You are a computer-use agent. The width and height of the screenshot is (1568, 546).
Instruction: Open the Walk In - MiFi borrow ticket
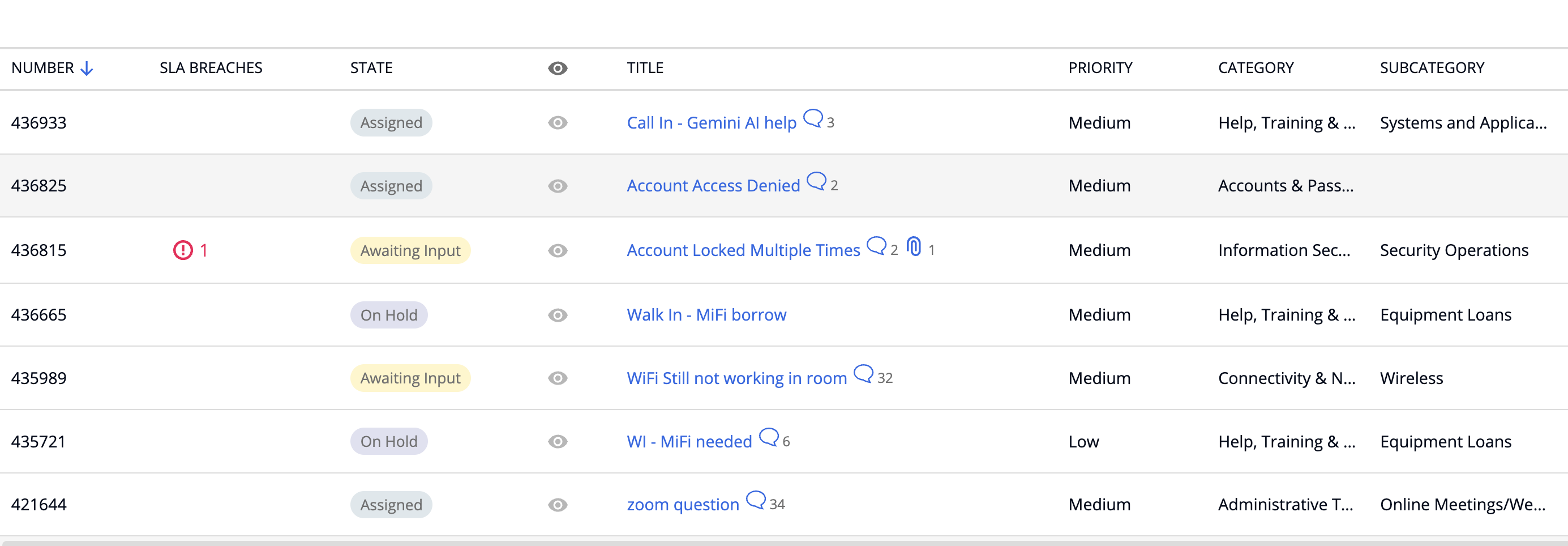(706, 315)
